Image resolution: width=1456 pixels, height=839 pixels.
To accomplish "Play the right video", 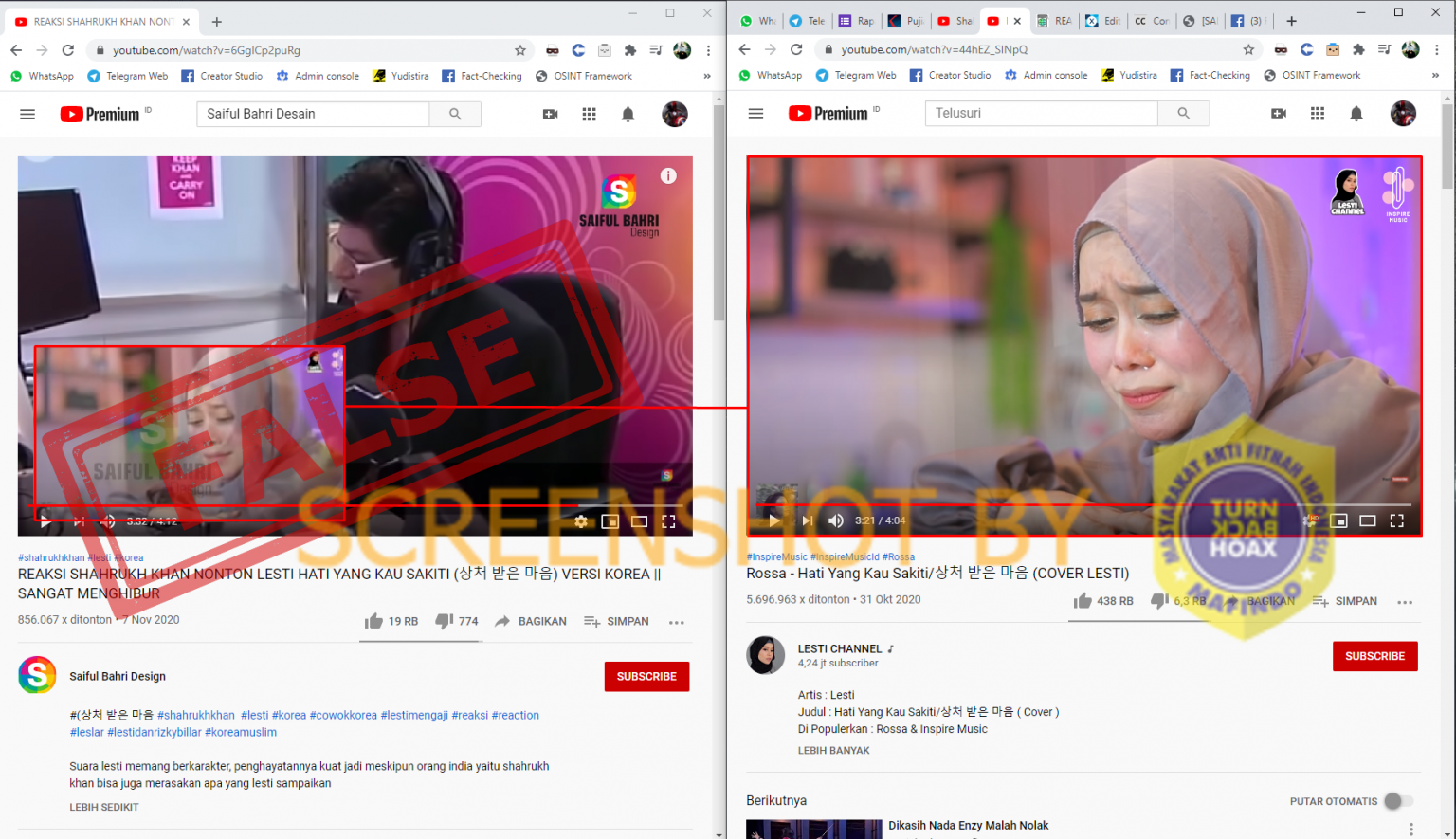I will click(773, 520).
